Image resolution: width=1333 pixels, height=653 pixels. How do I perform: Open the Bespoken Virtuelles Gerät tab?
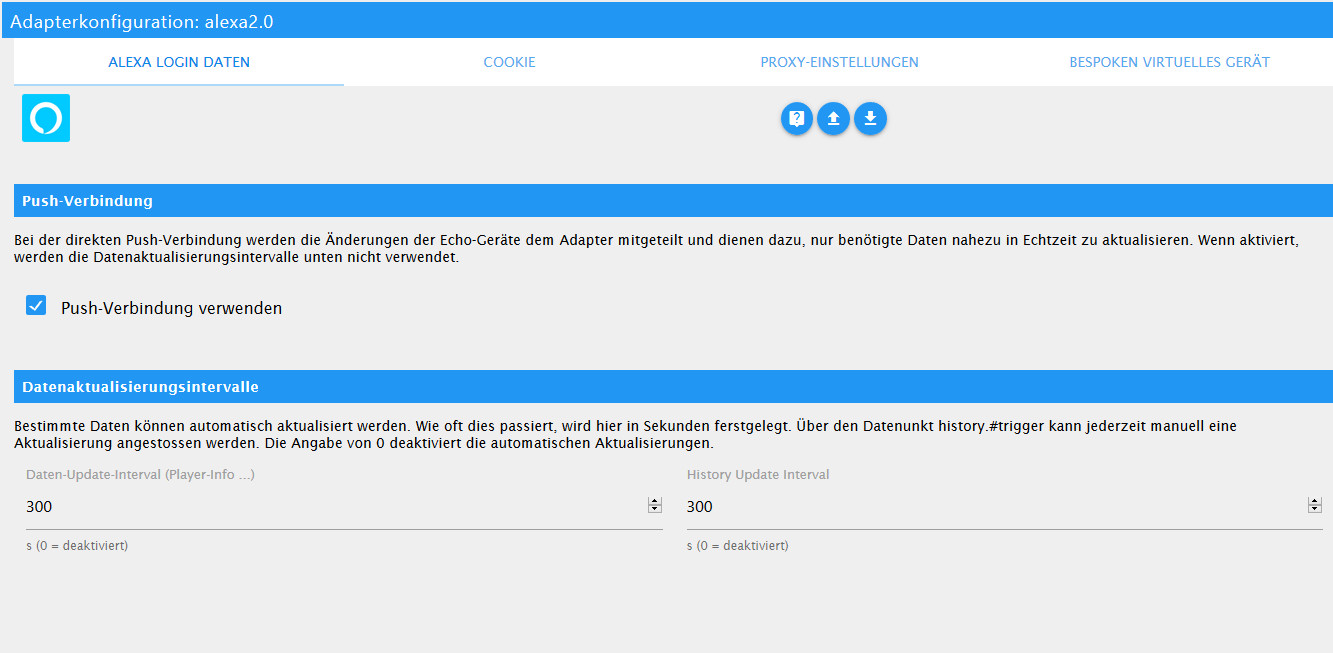pos(1169,62)
